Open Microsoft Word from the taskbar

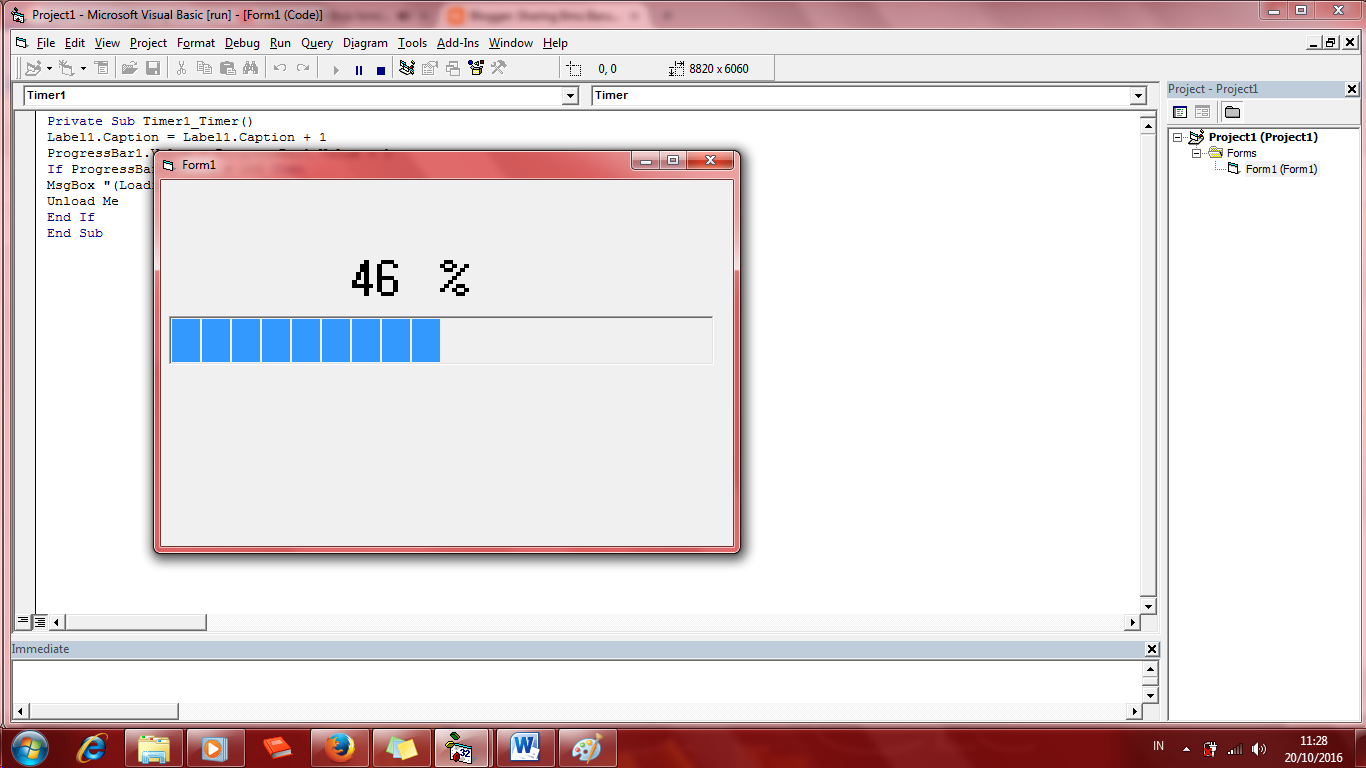coord(525,747)
